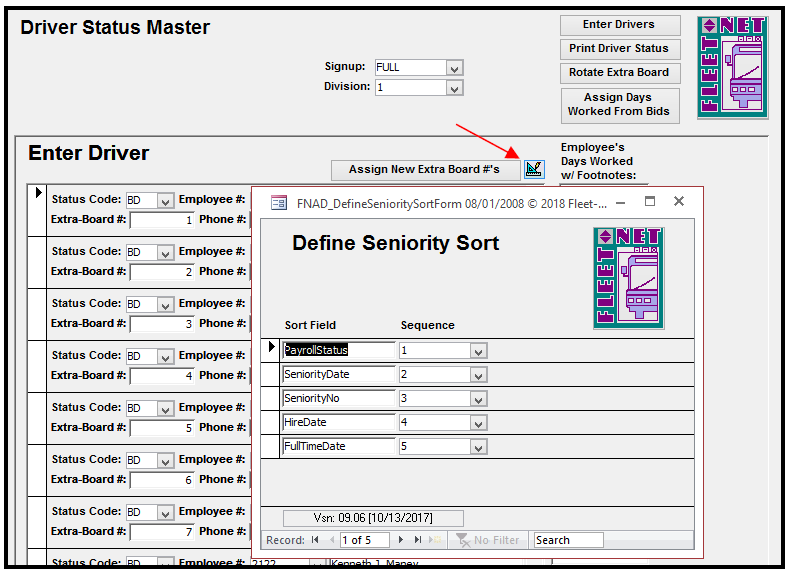This screenshot has width=788, height=571.
Task: Click the new blank record navigator icon
Action: coord(436,540)
